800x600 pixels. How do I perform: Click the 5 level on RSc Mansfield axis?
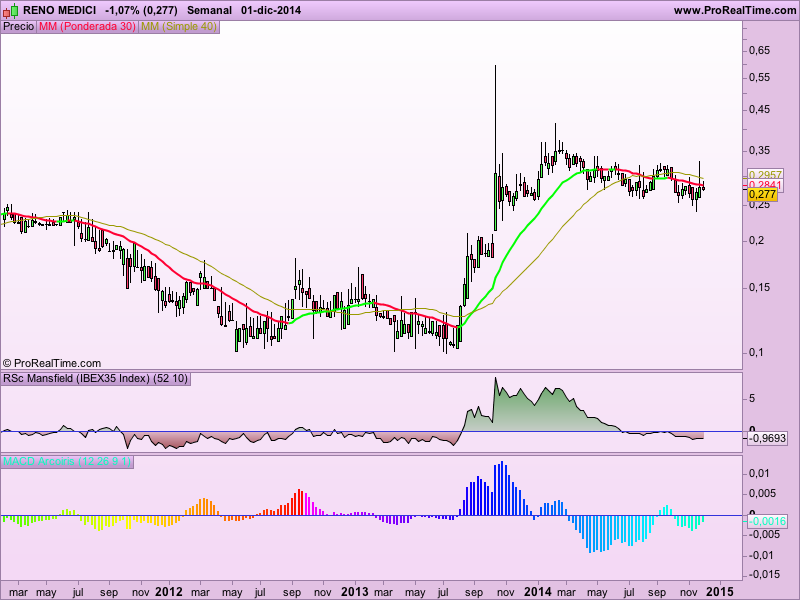coord(752,398)
